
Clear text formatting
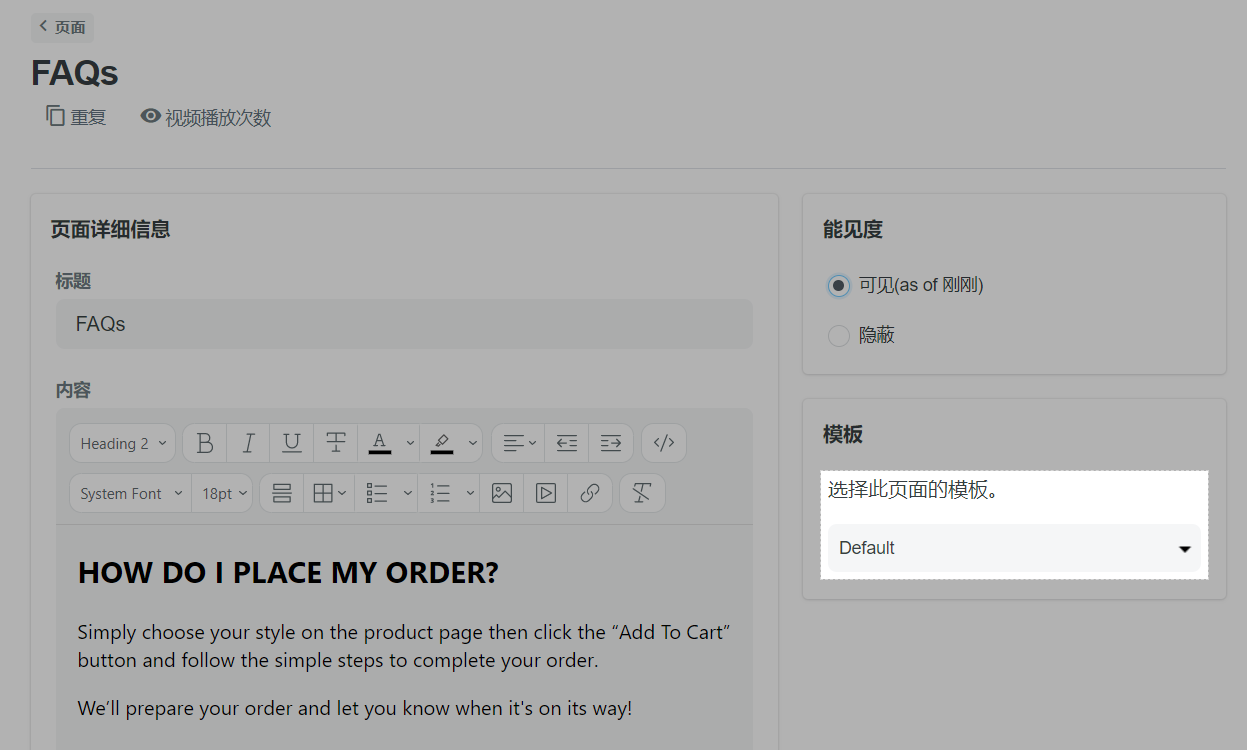point(642,493)
